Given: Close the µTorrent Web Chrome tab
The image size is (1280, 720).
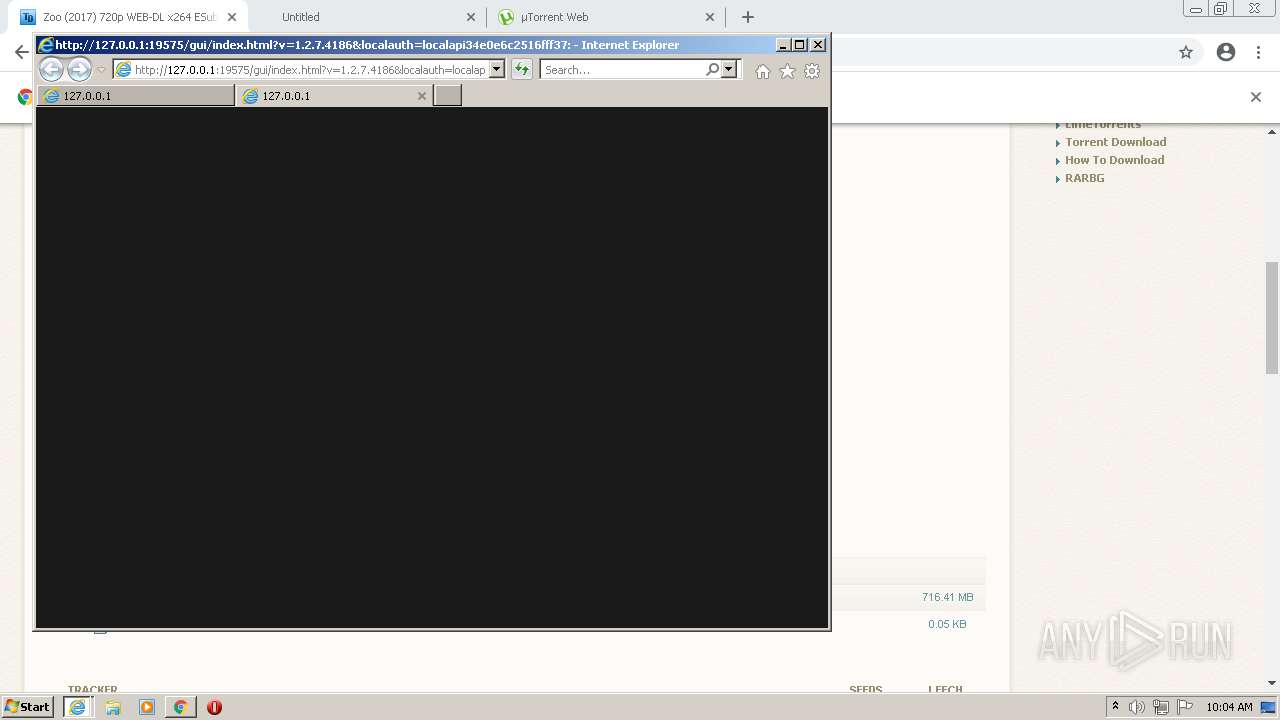Looking at the screenshot, I should 710,17.
